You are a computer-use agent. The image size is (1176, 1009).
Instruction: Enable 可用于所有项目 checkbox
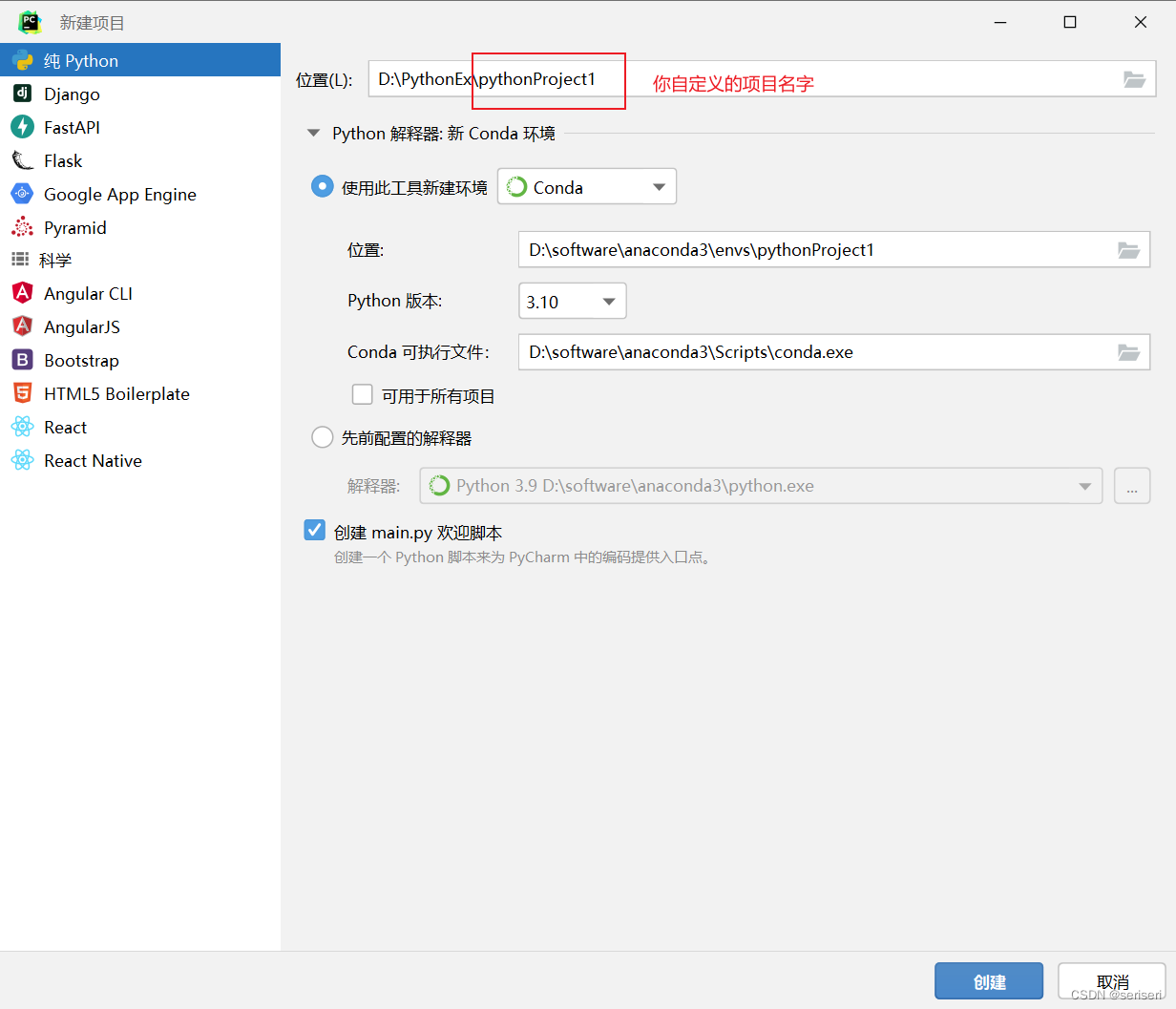[x=363, y=394]
